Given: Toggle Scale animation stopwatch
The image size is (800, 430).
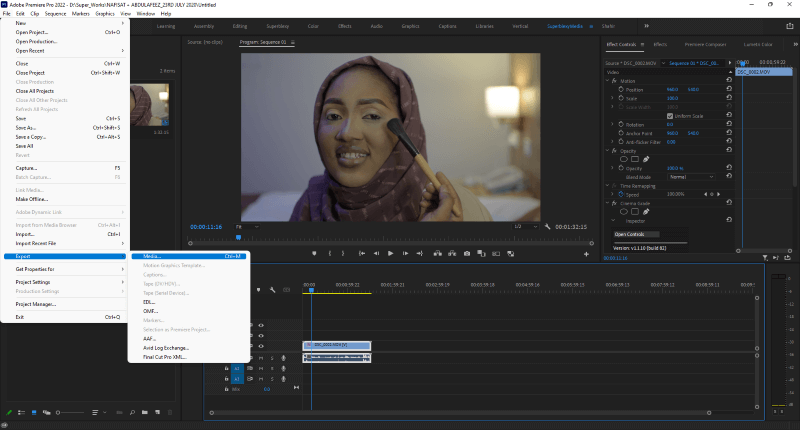Looking at the screenshot, I should click(621, 98).
